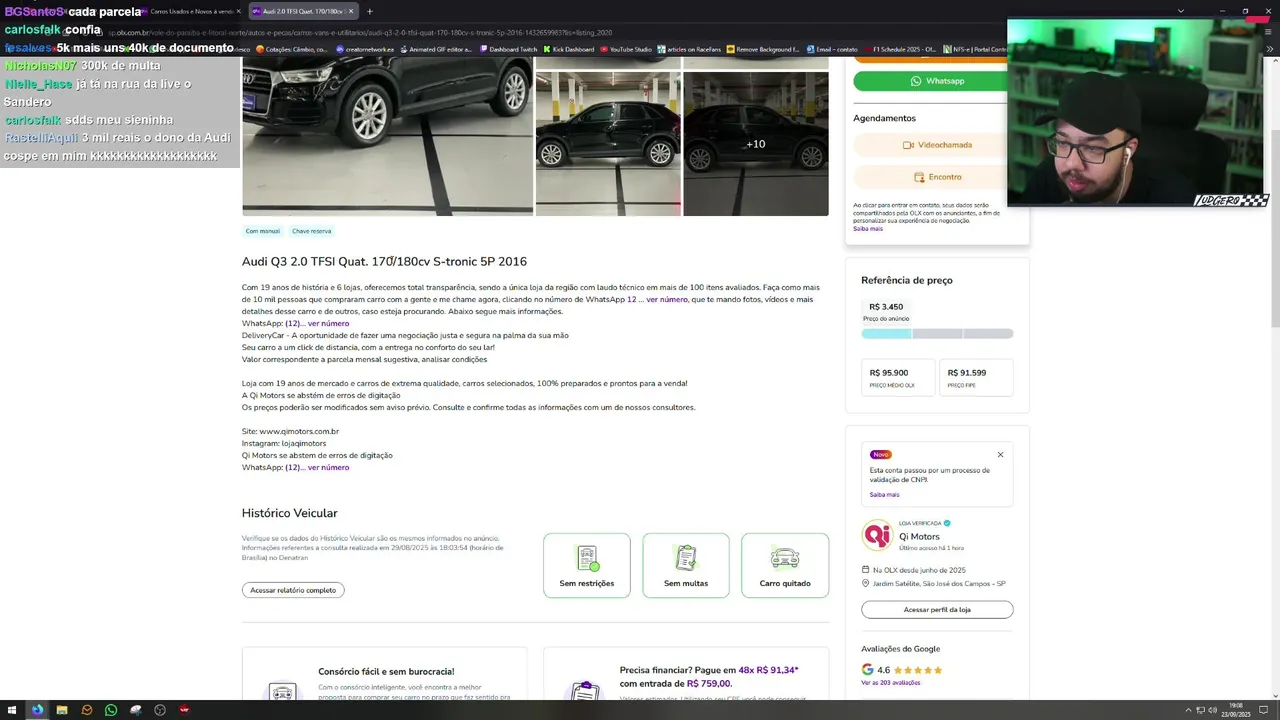Open the Firefox icon in taskbar
Screen dimensions: 1280x720
pos(38,710)
